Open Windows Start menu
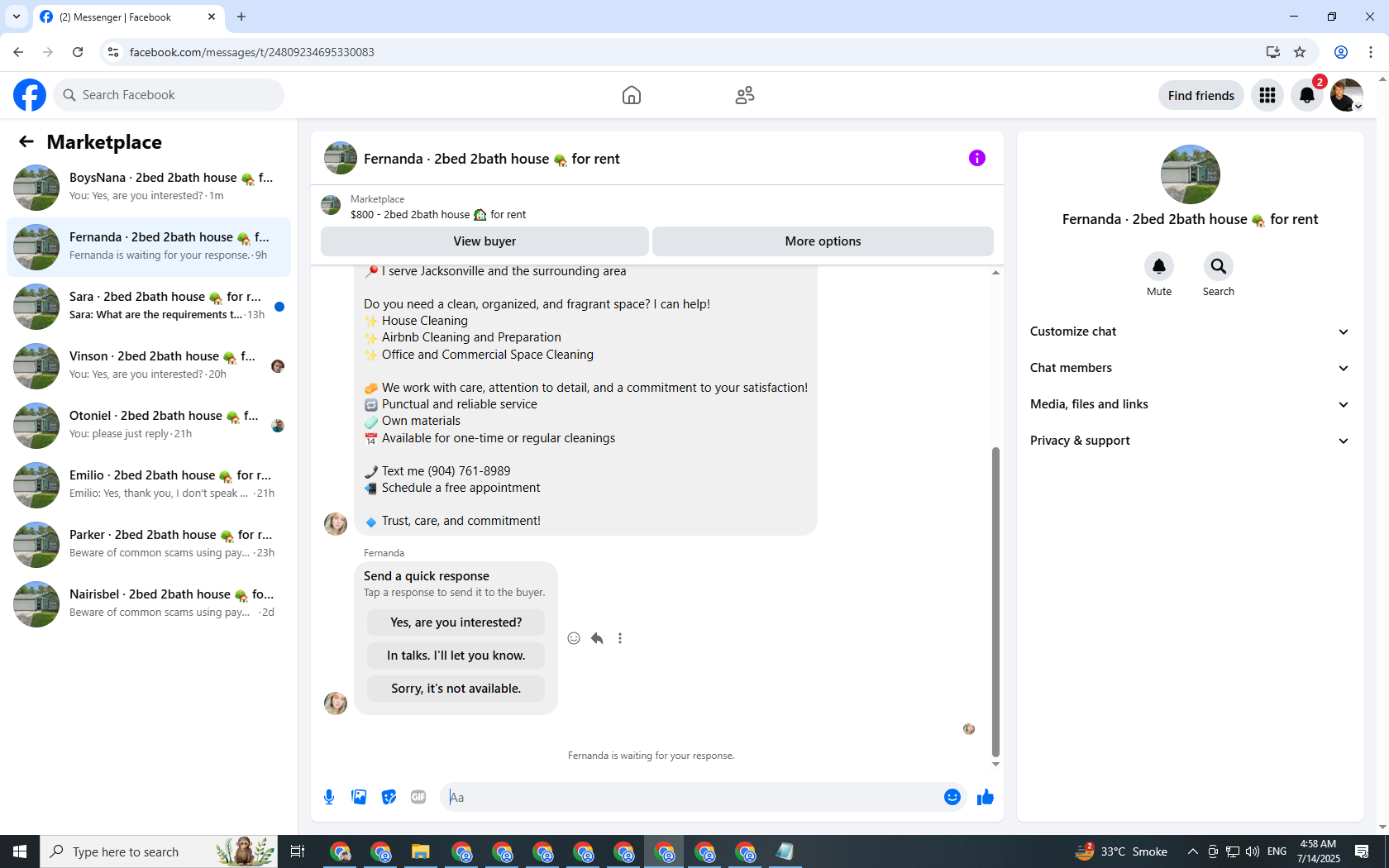Screen dimensions: 1389x868 pos(20,851)
